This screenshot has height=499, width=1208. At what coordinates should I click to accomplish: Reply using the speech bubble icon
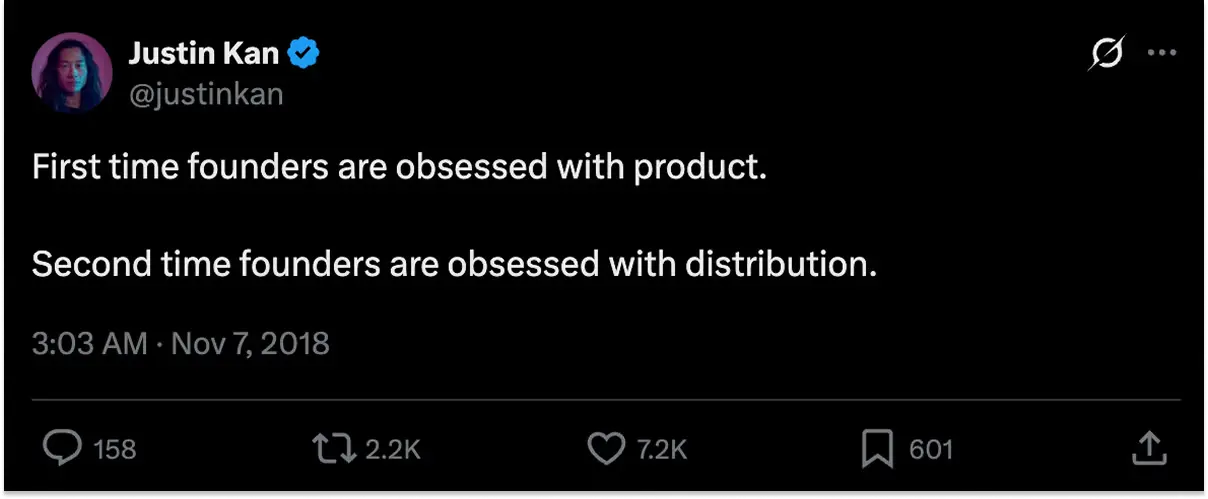click(x=62, y=449)
